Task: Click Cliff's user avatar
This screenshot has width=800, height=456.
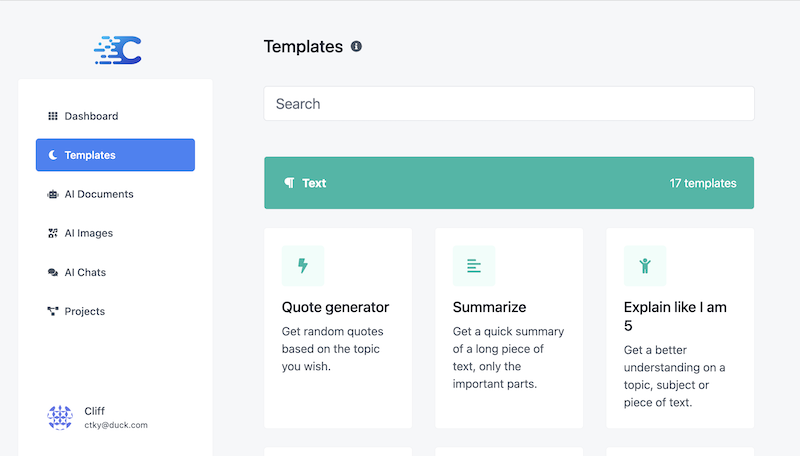Action: [60, 418]
